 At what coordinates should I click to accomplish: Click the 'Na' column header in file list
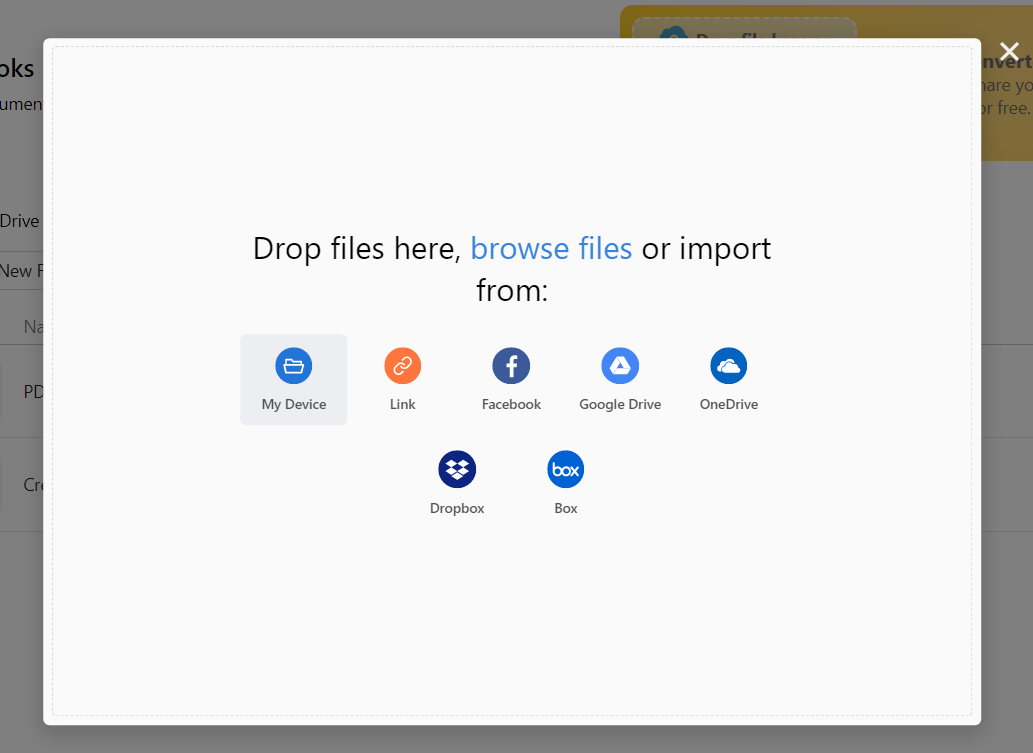(x=33, y=327)
